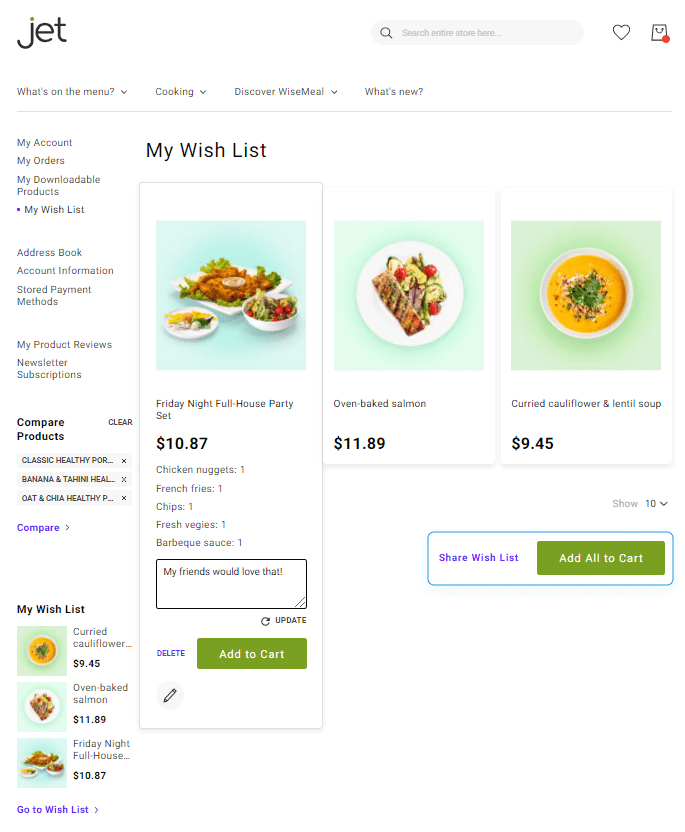
Task: Click the Update refresh icon below the comment
Action: [x=266, y=621]
